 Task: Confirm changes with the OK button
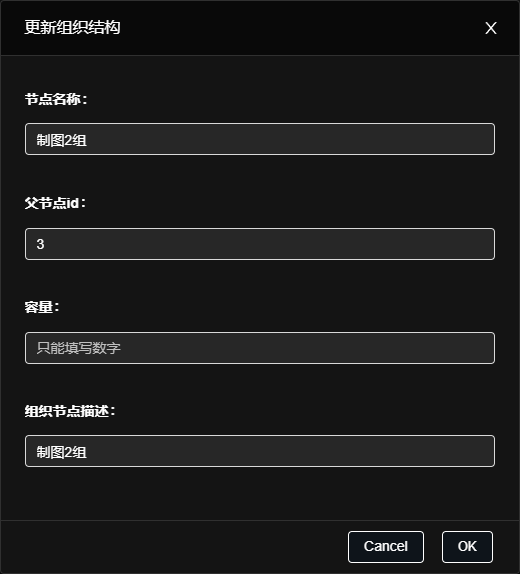pyautogui.click(x=467, y=547)
